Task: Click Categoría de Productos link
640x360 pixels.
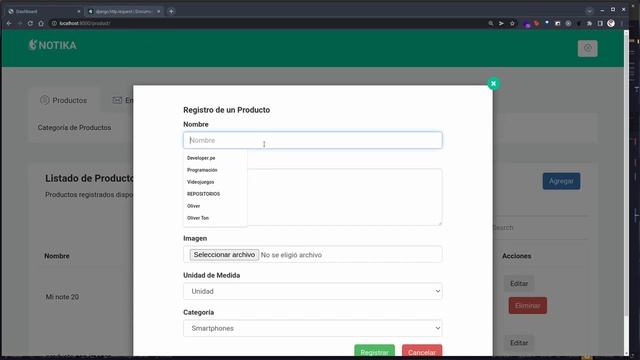Action: 74,128
